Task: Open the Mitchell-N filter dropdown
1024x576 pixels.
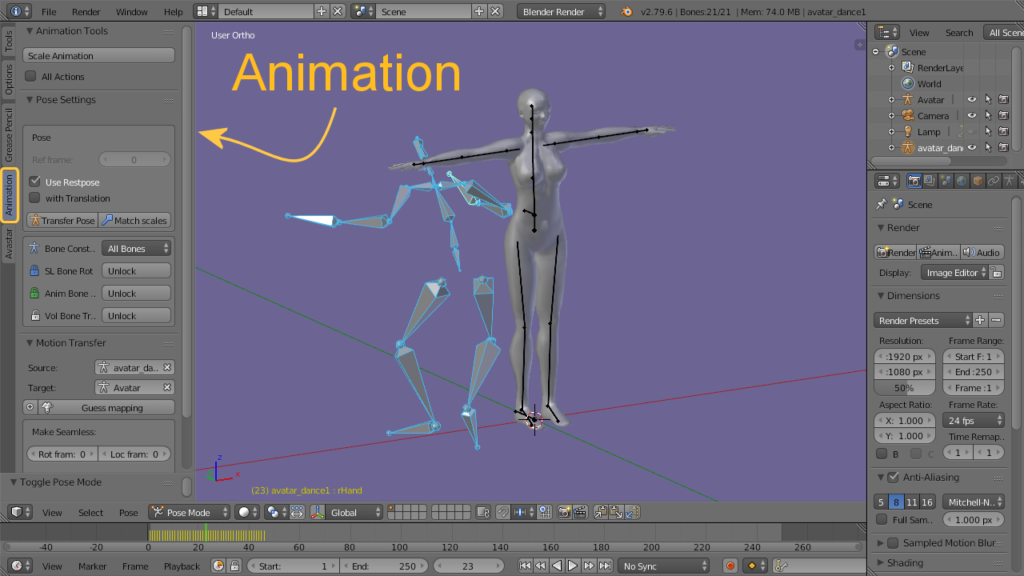Action: click(x=975, y=502)
